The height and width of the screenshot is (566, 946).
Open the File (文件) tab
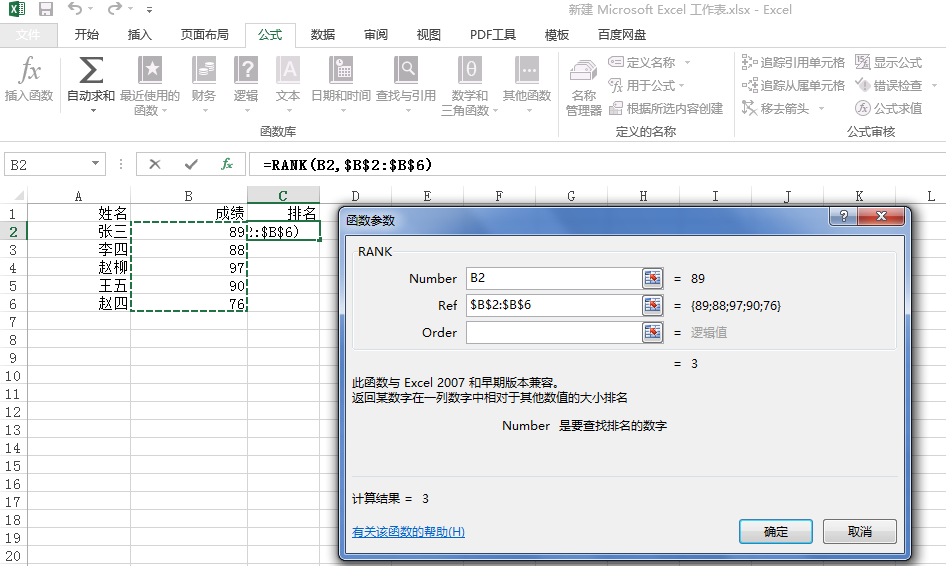28,35
